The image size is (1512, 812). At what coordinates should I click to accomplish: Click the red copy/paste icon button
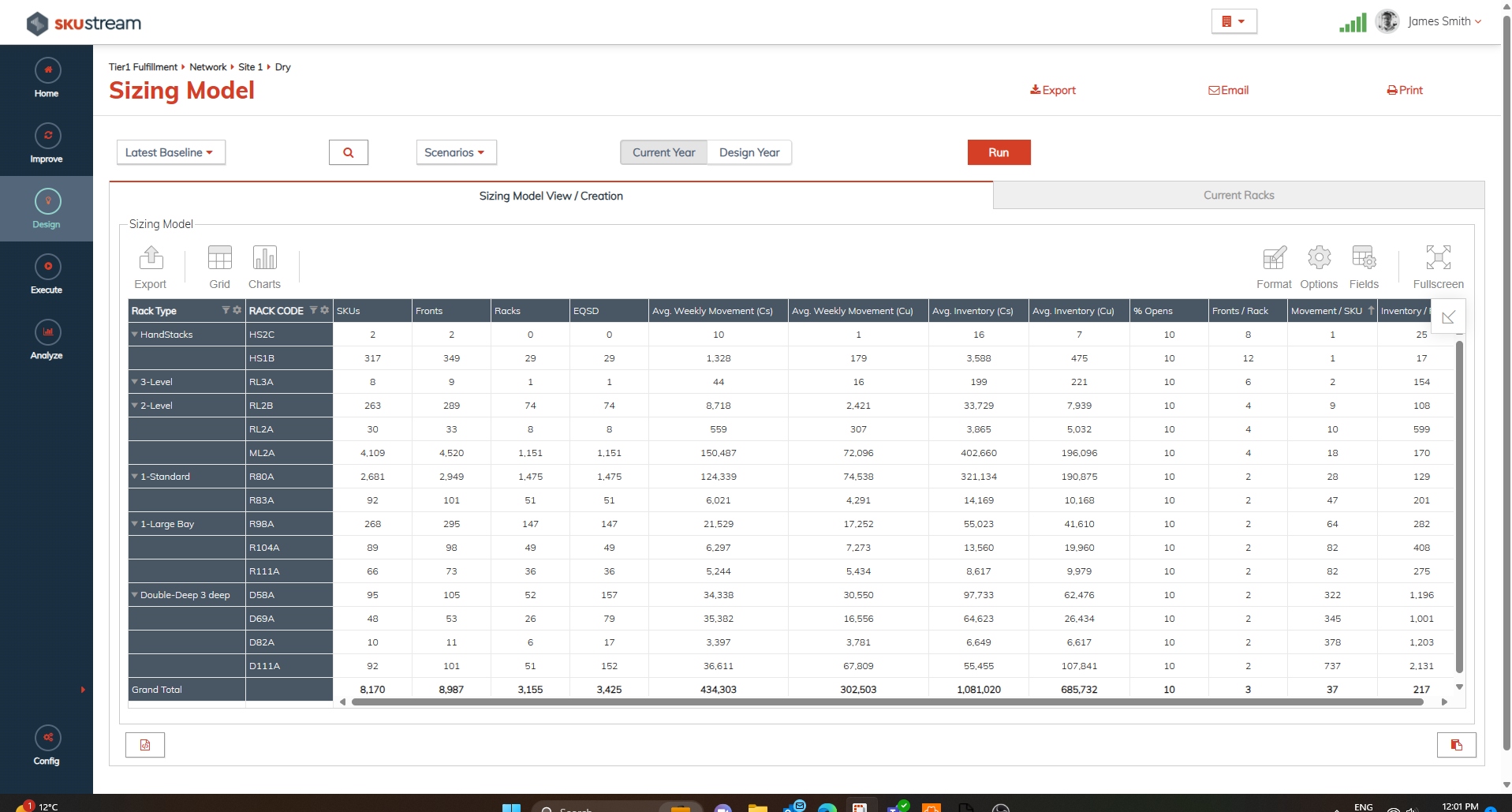1456,745
